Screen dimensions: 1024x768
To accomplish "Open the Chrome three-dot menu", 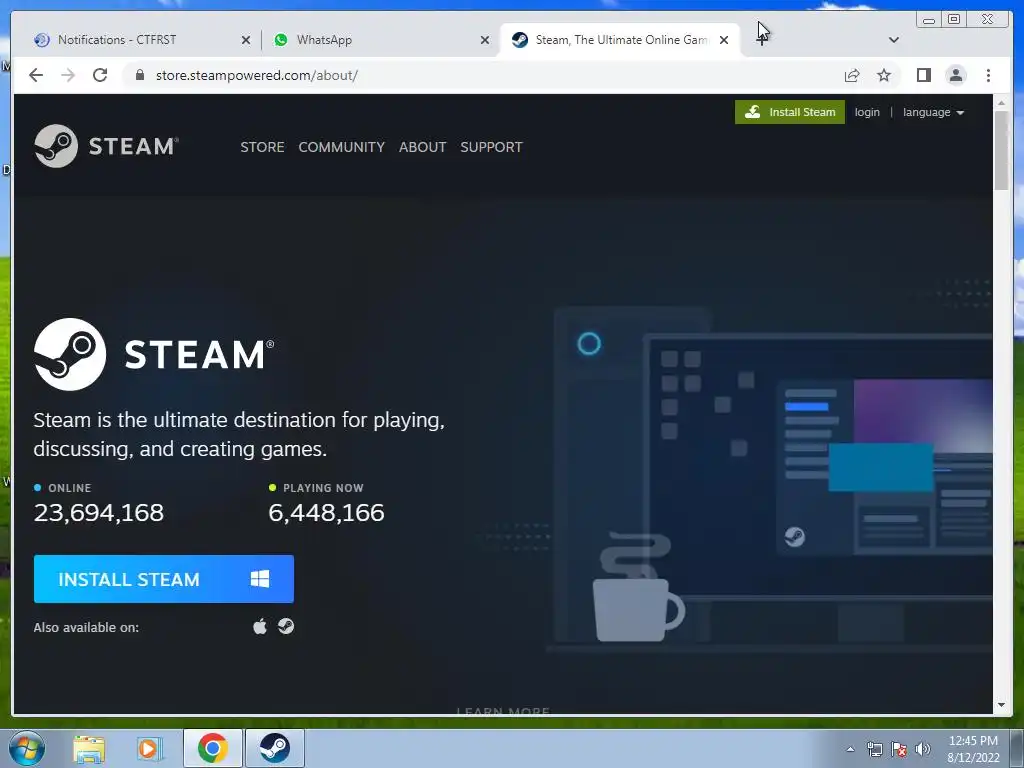I will tap(988, 75).
